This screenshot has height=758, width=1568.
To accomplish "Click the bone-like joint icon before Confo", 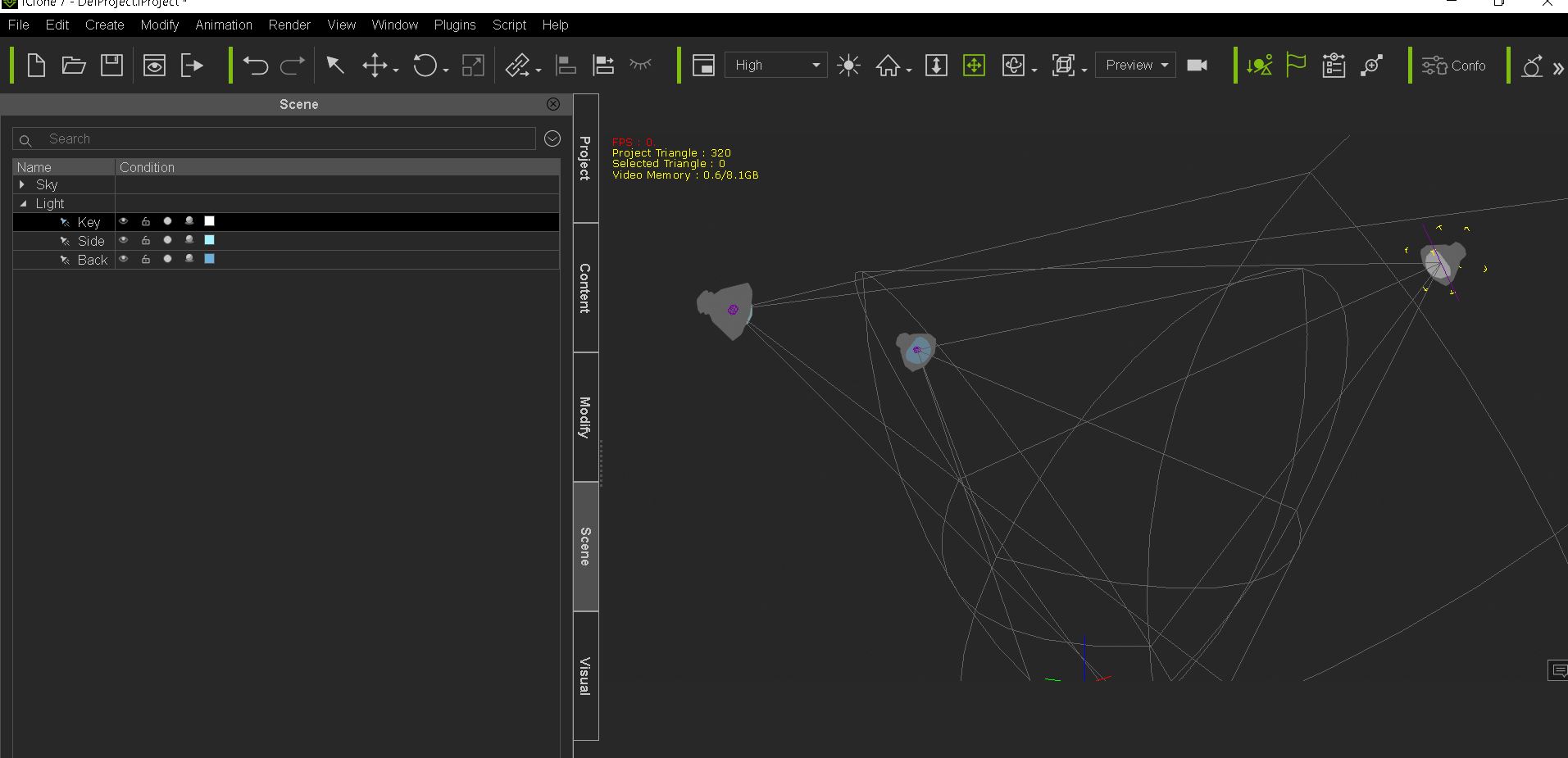I will pyautogui.click(x=1371, y=66).
